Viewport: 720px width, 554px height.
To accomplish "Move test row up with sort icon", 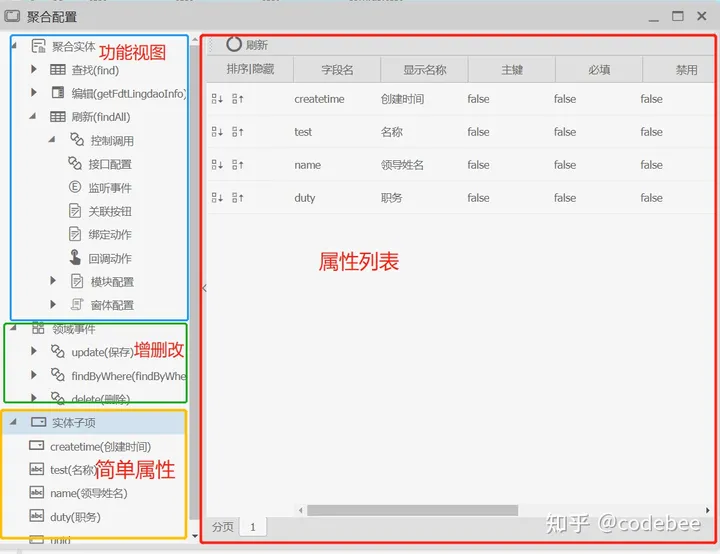I will (238, 132).
